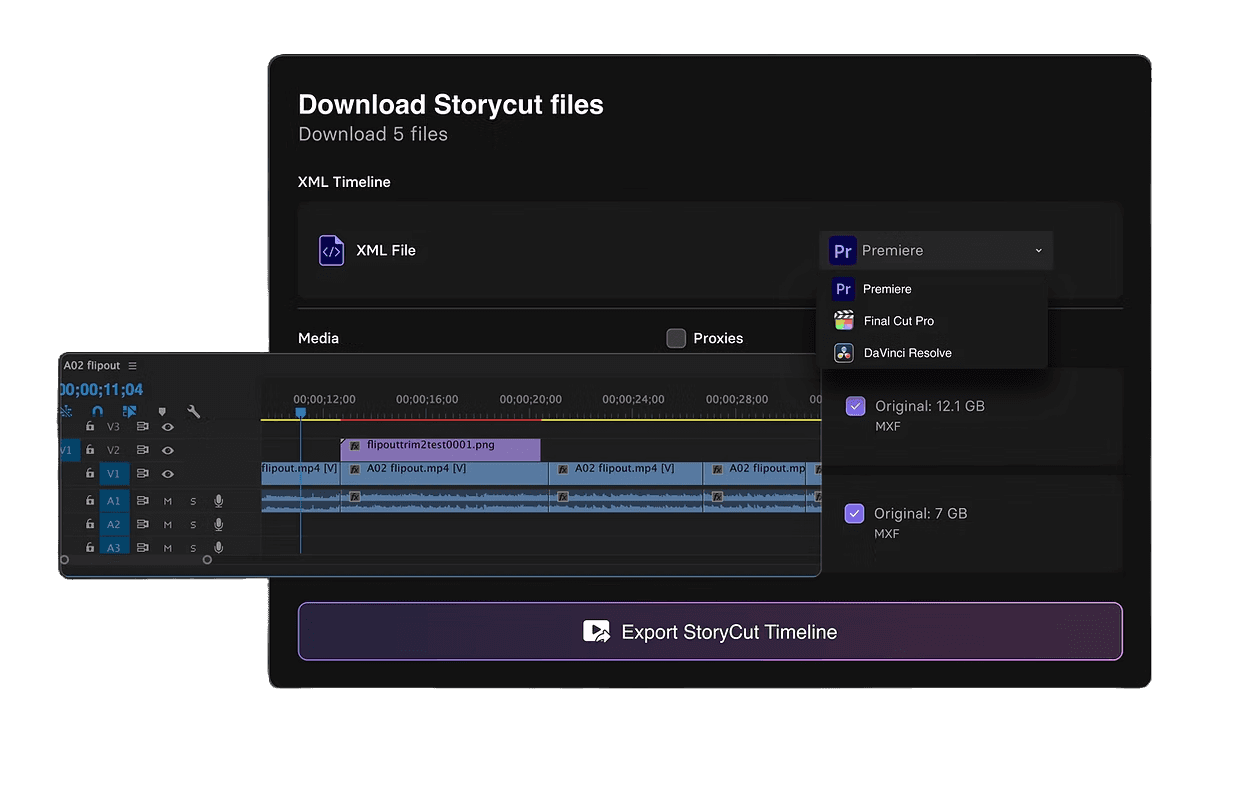
Task: Select the first flipout.mp4 [V] clip at playhead
Action: click(x=300, y=473)
